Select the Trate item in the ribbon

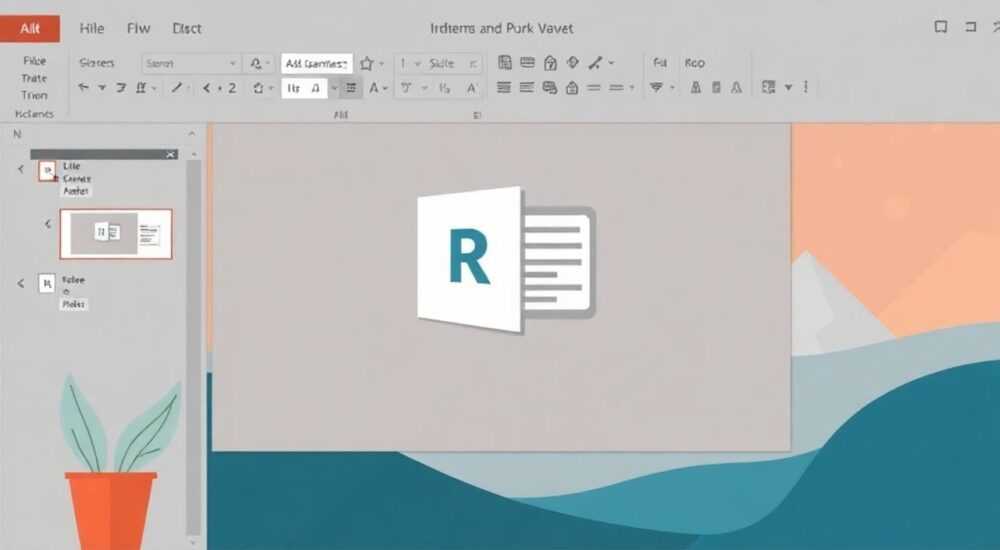pyautogui.click(x=34, y=78)
